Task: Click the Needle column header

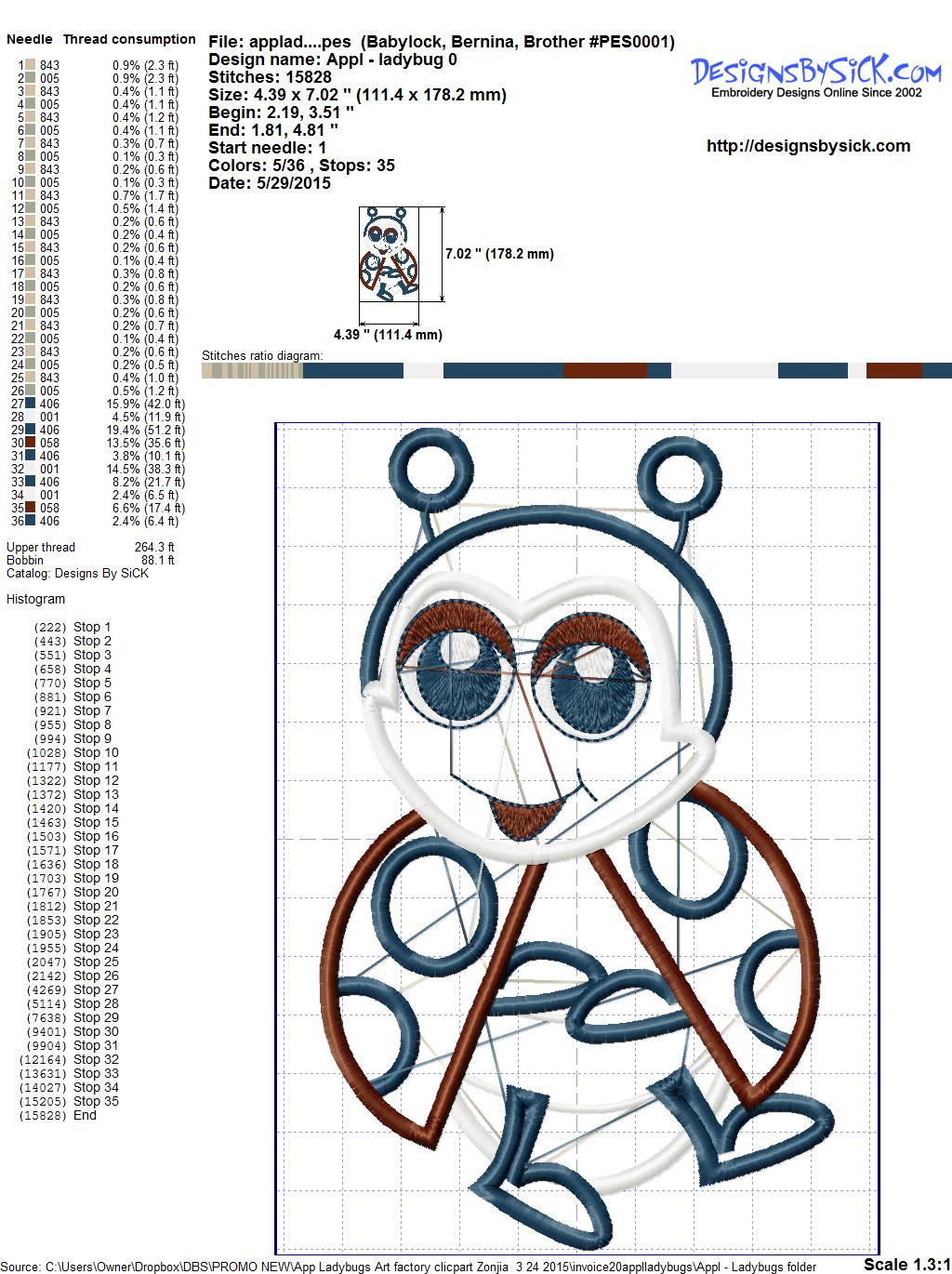Action: [30, 39]
